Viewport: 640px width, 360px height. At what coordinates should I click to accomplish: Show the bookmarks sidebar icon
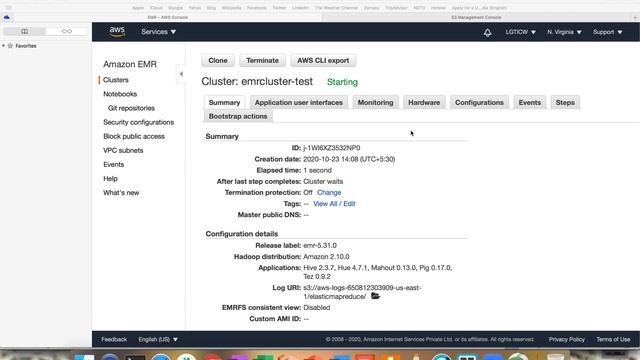(24, 31)
